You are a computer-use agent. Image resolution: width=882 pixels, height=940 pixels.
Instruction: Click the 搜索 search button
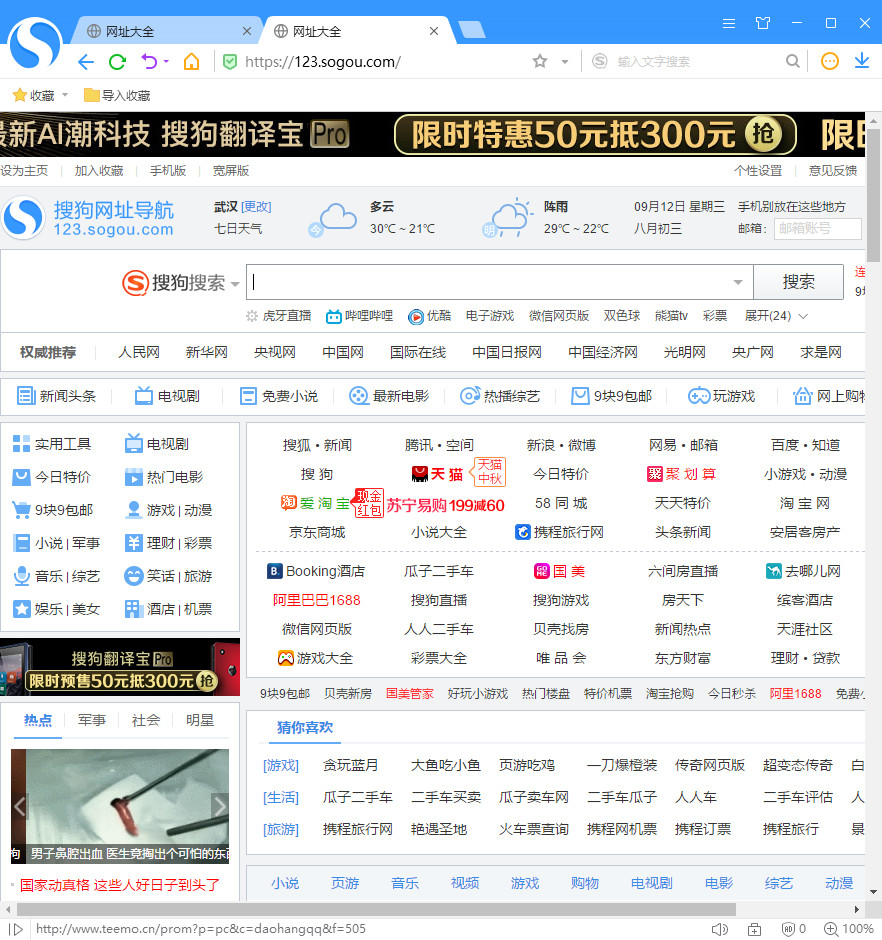799,282
